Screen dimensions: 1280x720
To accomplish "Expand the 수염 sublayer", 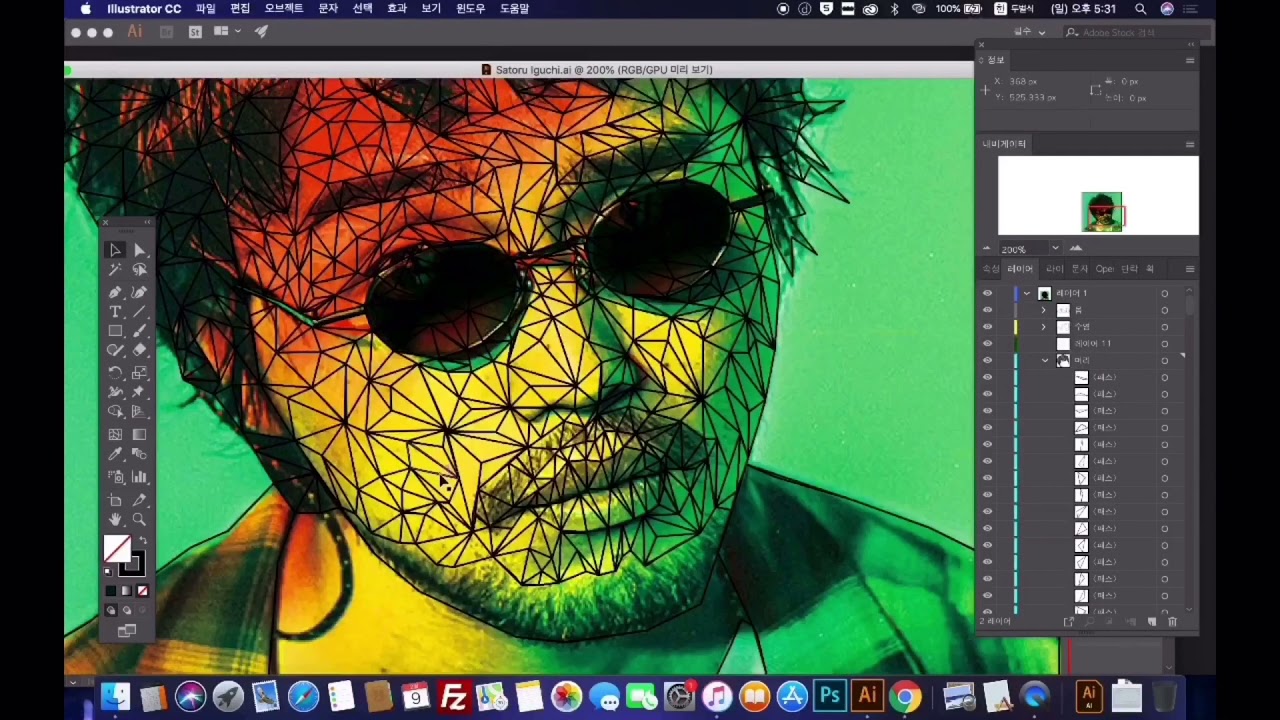I will (x=1044, y=327).
